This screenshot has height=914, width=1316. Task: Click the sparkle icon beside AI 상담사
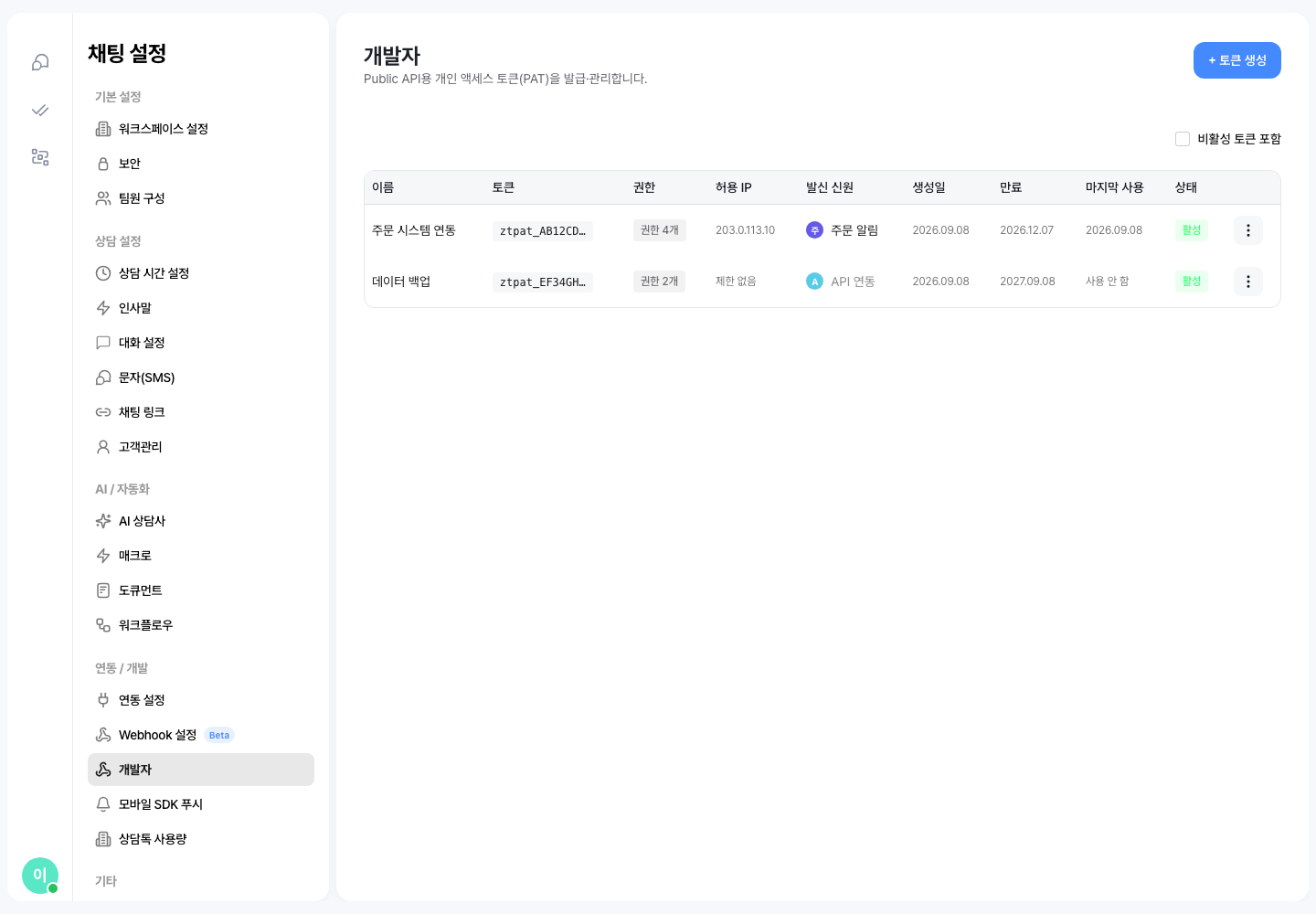coord(103,521)
